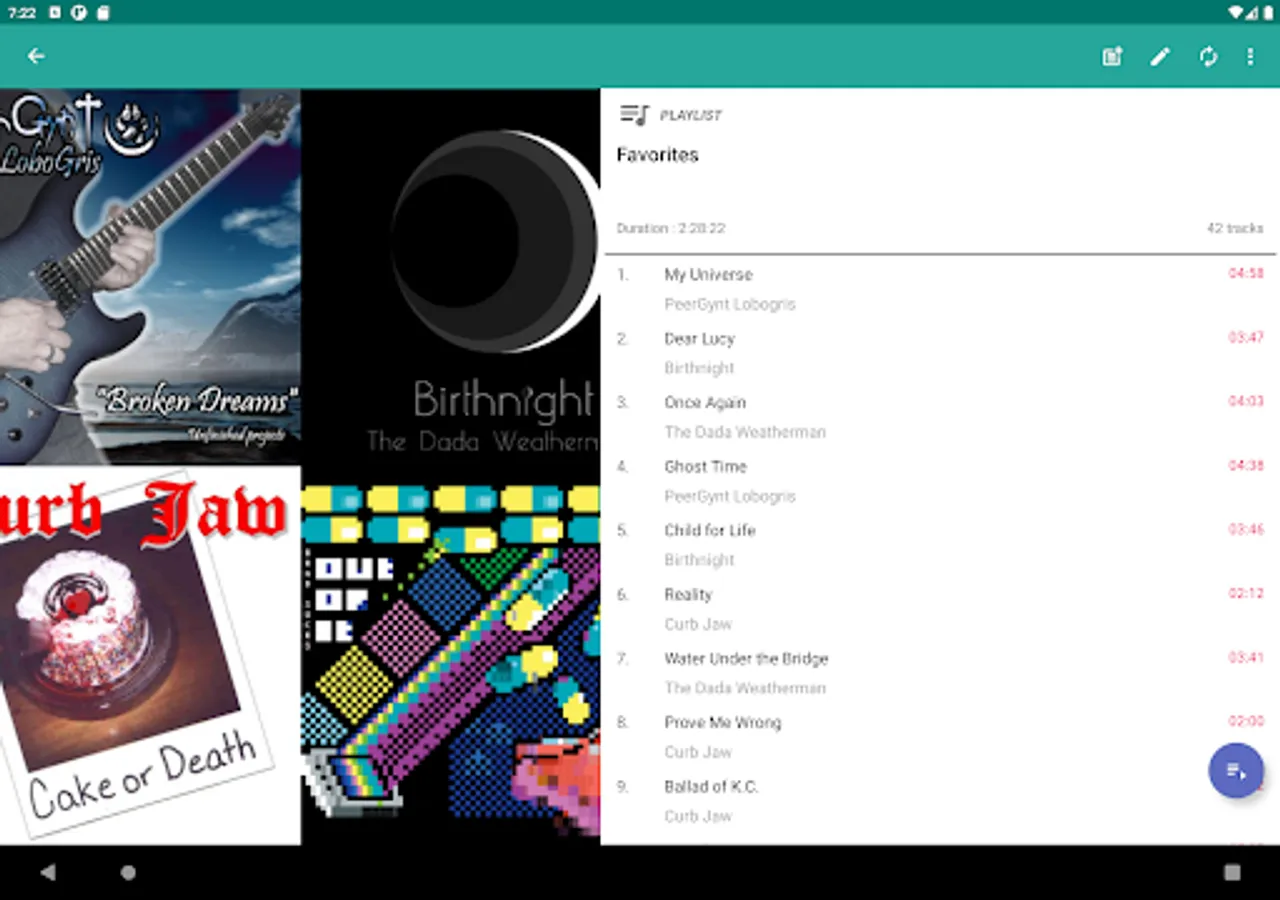Tap artist Curb Jaw under Reality
Image resolution: width=1280 pixels, height=900 pixels.
click(698, 624)
